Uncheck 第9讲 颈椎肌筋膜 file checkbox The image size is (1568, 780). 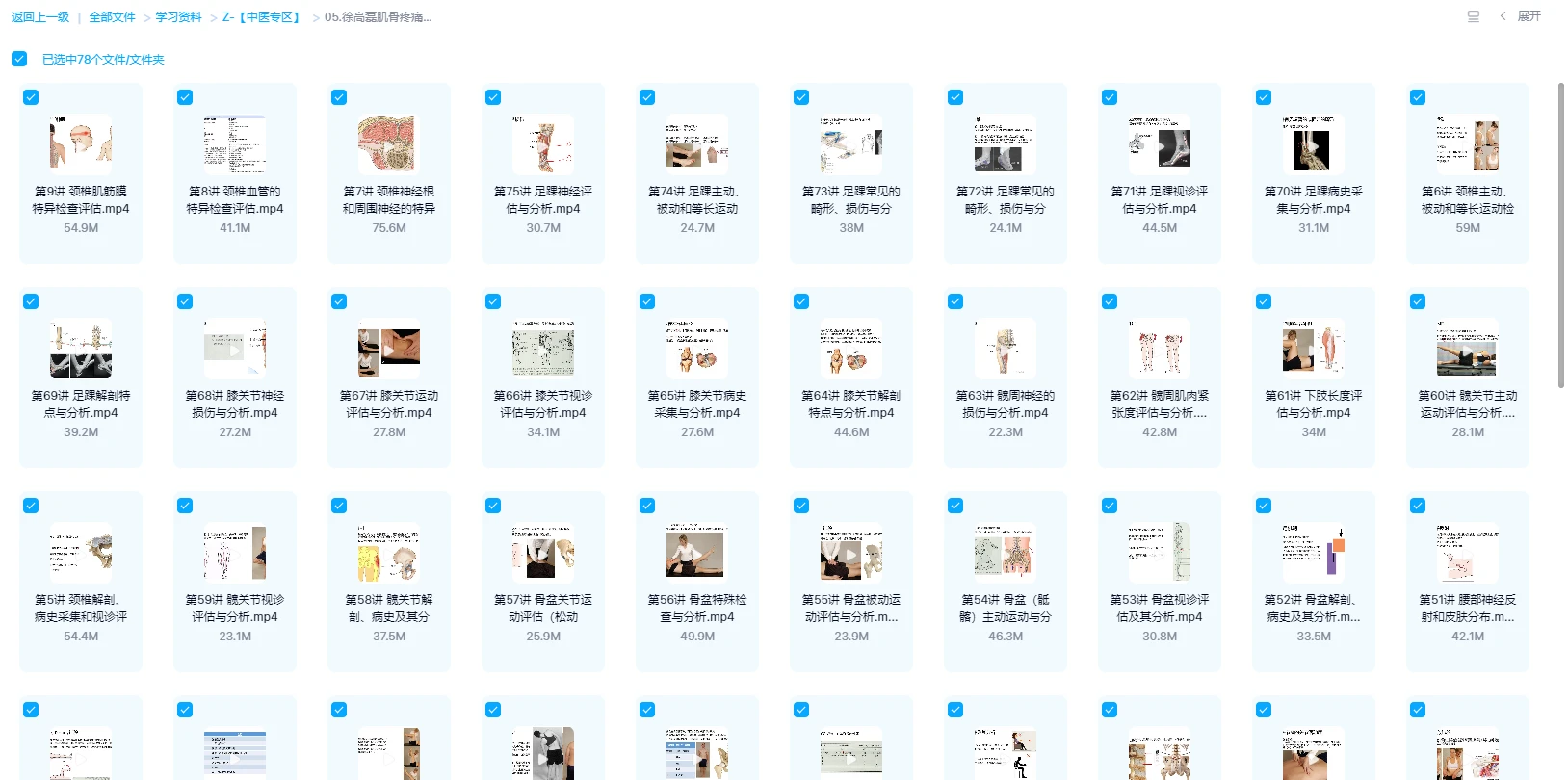click(x=31, y=97)
